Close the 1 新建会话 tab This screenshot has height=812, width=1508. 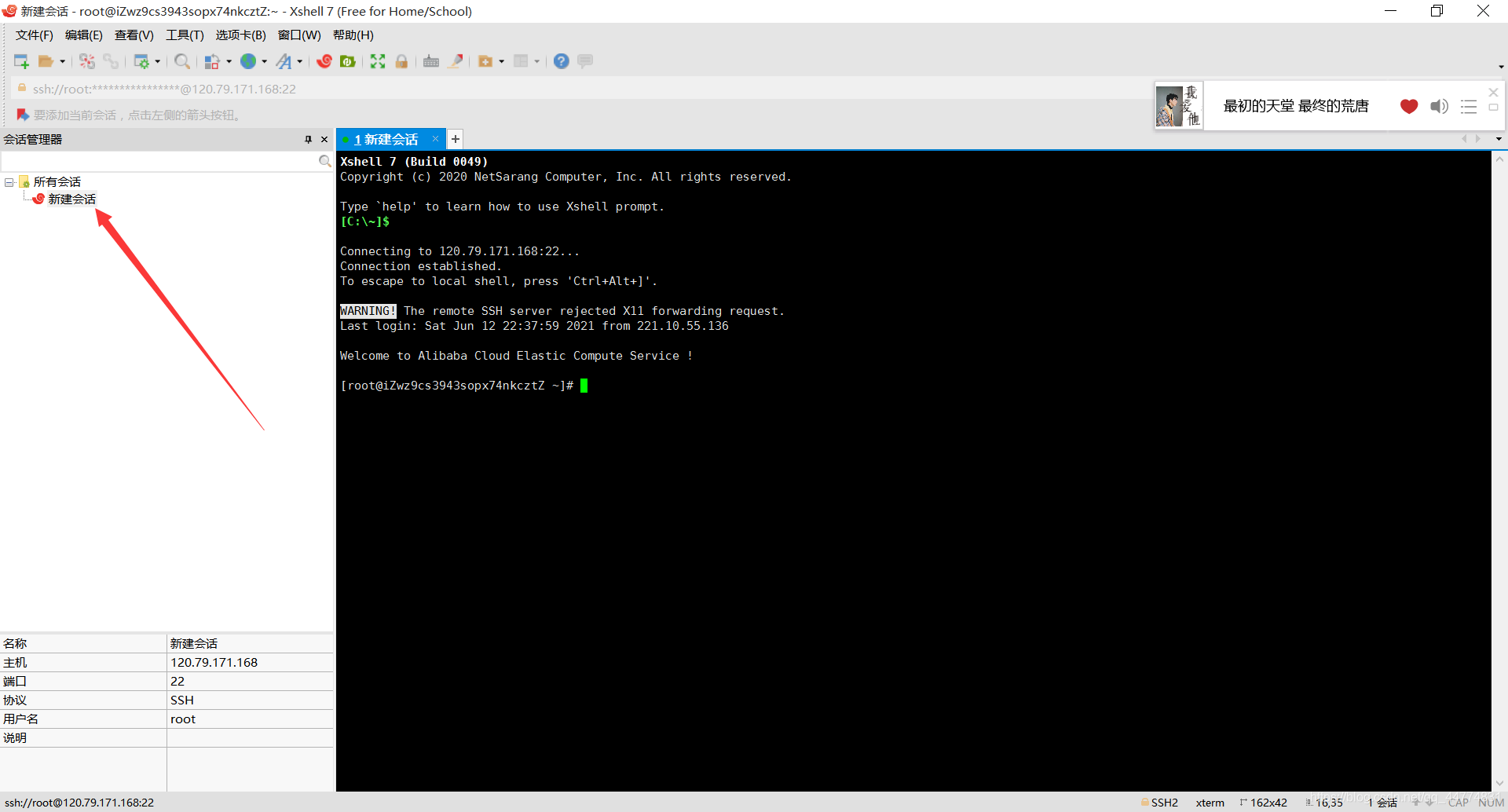tap(435, 139)
